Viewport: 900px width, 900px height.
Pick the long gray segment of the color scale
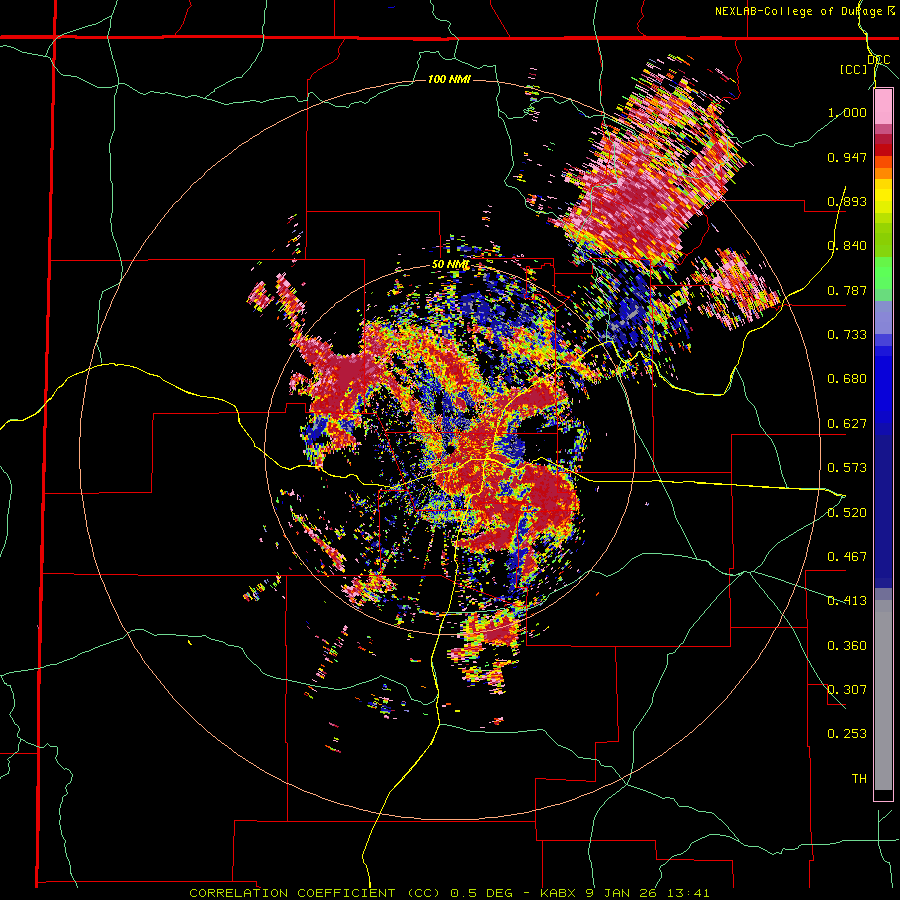(883, 695)
